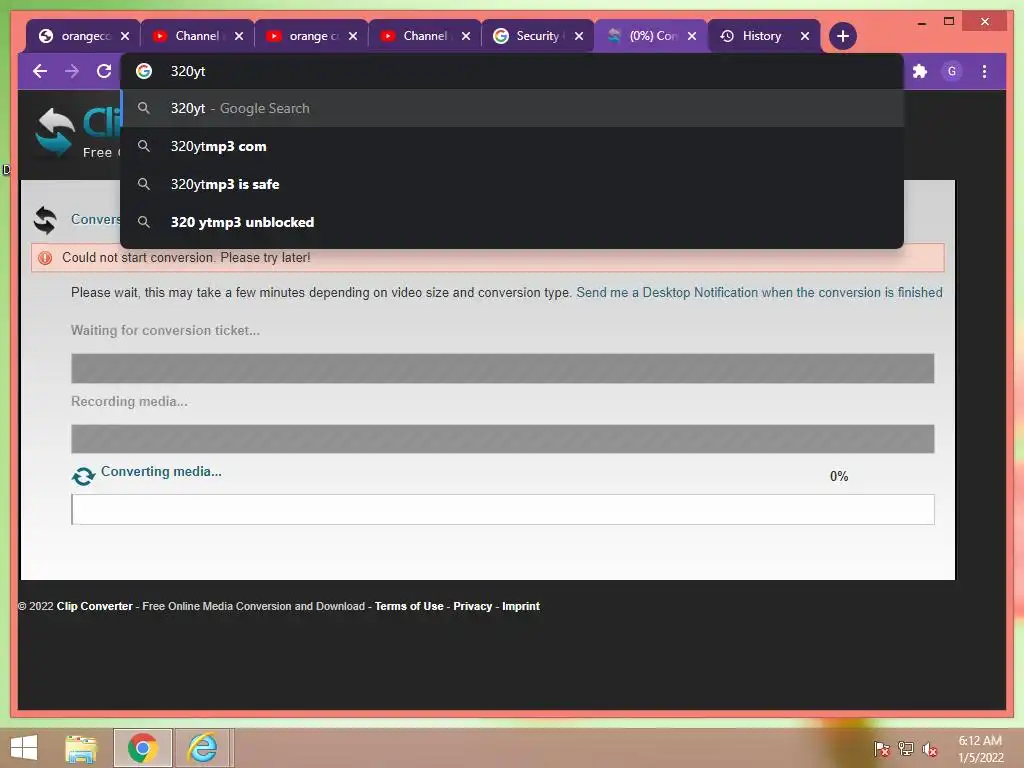Open a new tab with the plus button
This screenshot has height=768, width=1024.
842,36
